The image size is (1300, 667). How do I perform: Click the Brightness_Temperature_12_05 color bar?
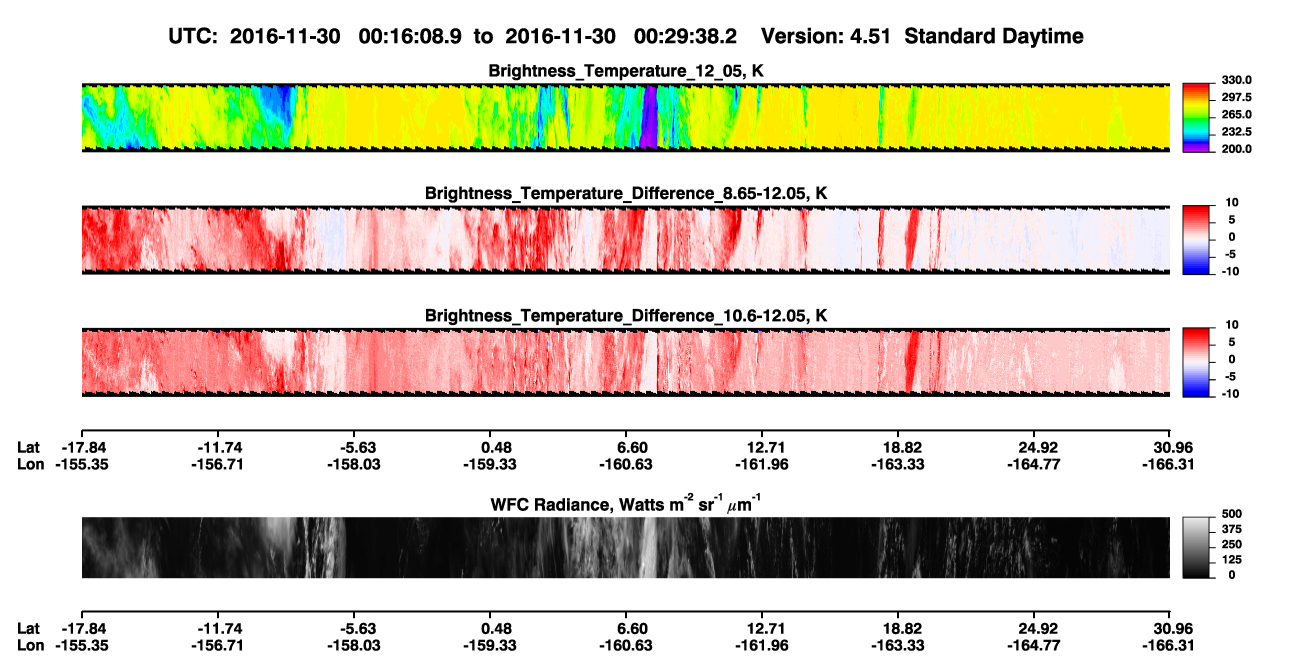pyautogui.click(x=1197, y=118)
